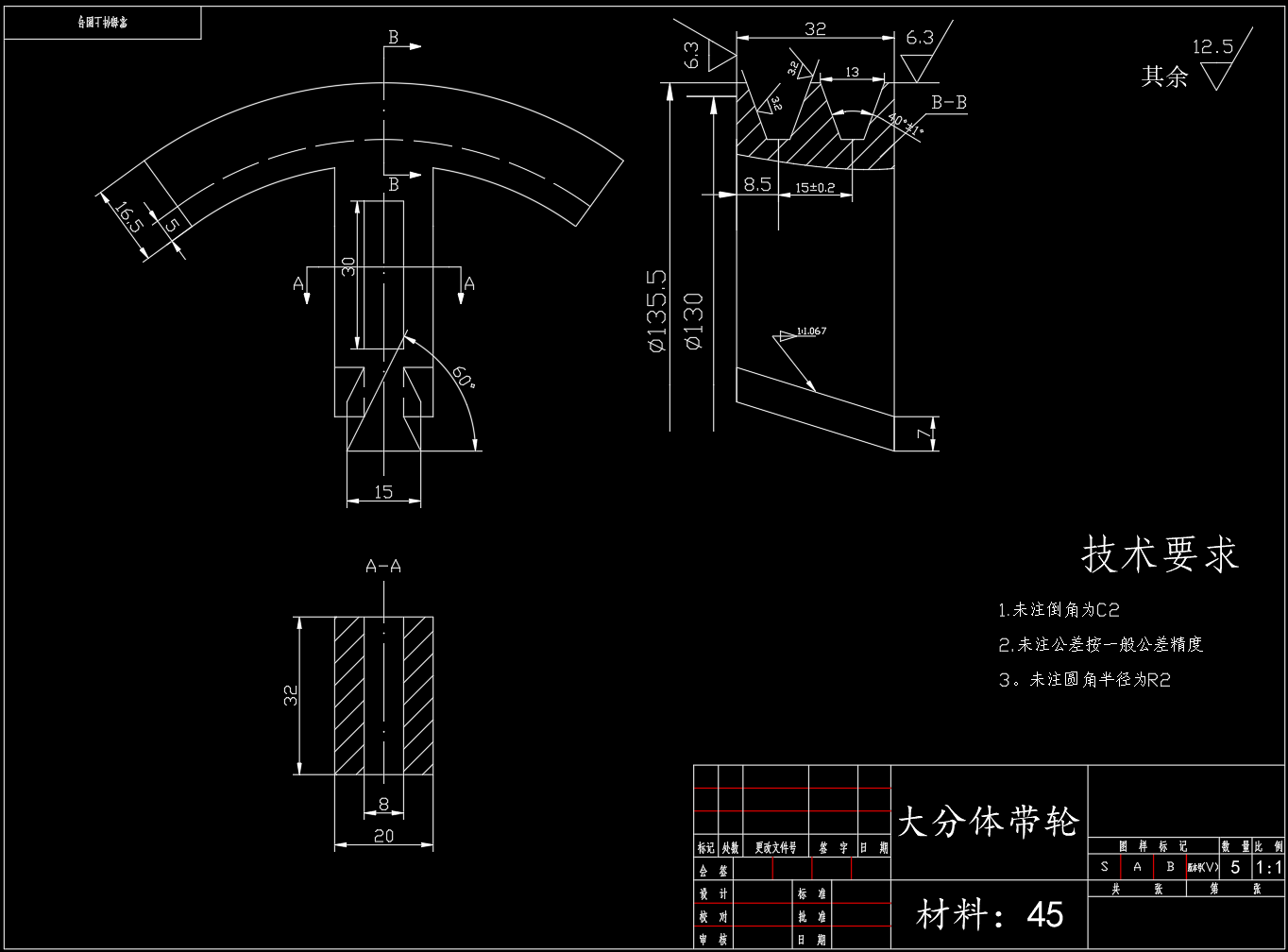Click the quantity value 5 cell

(x=1235, y=867)
